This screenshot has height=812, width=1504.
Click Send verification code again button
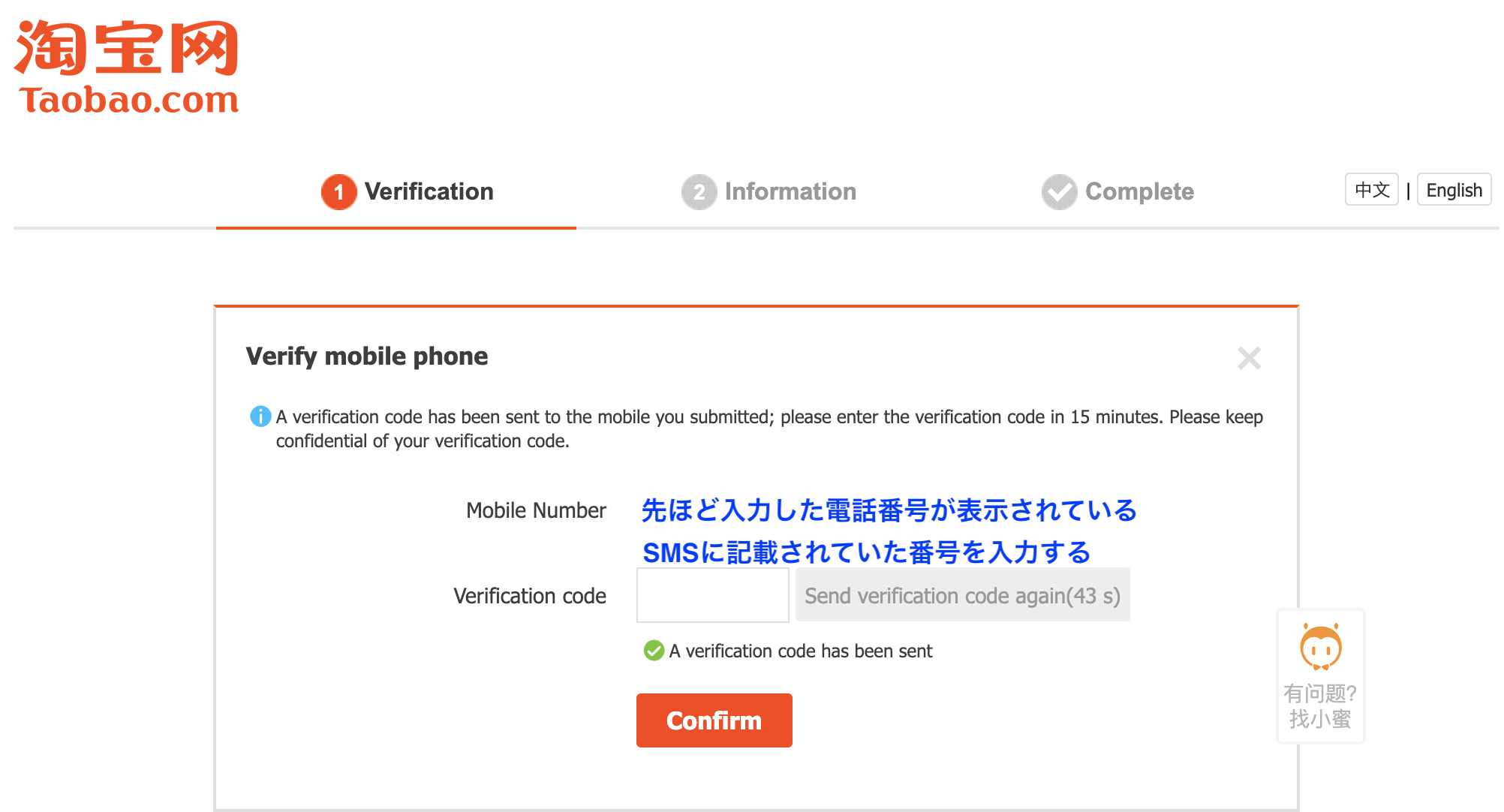point(963,595)
